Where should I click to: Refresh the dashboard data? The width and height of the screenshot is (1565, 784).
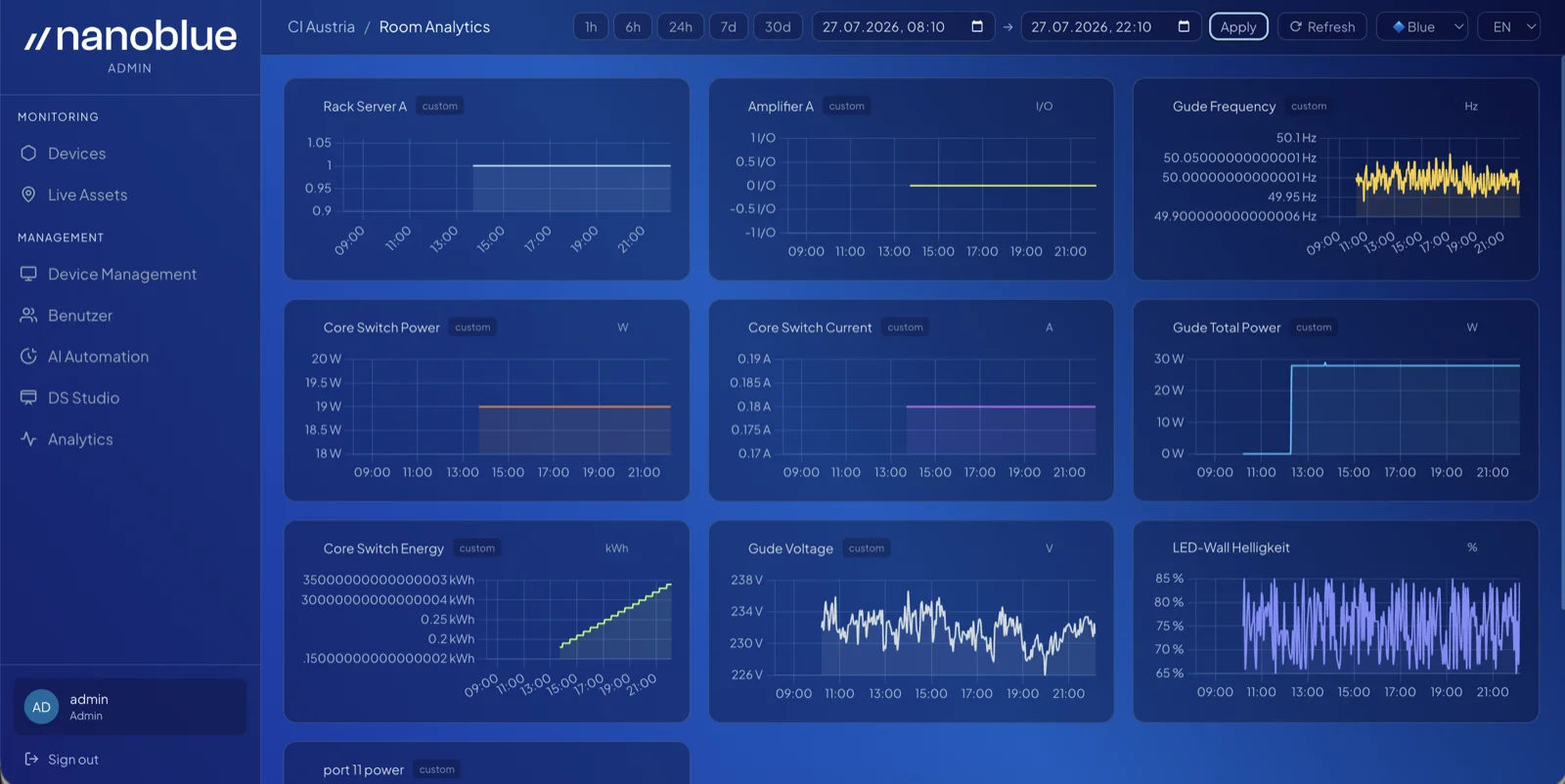tap(1322, 26)
